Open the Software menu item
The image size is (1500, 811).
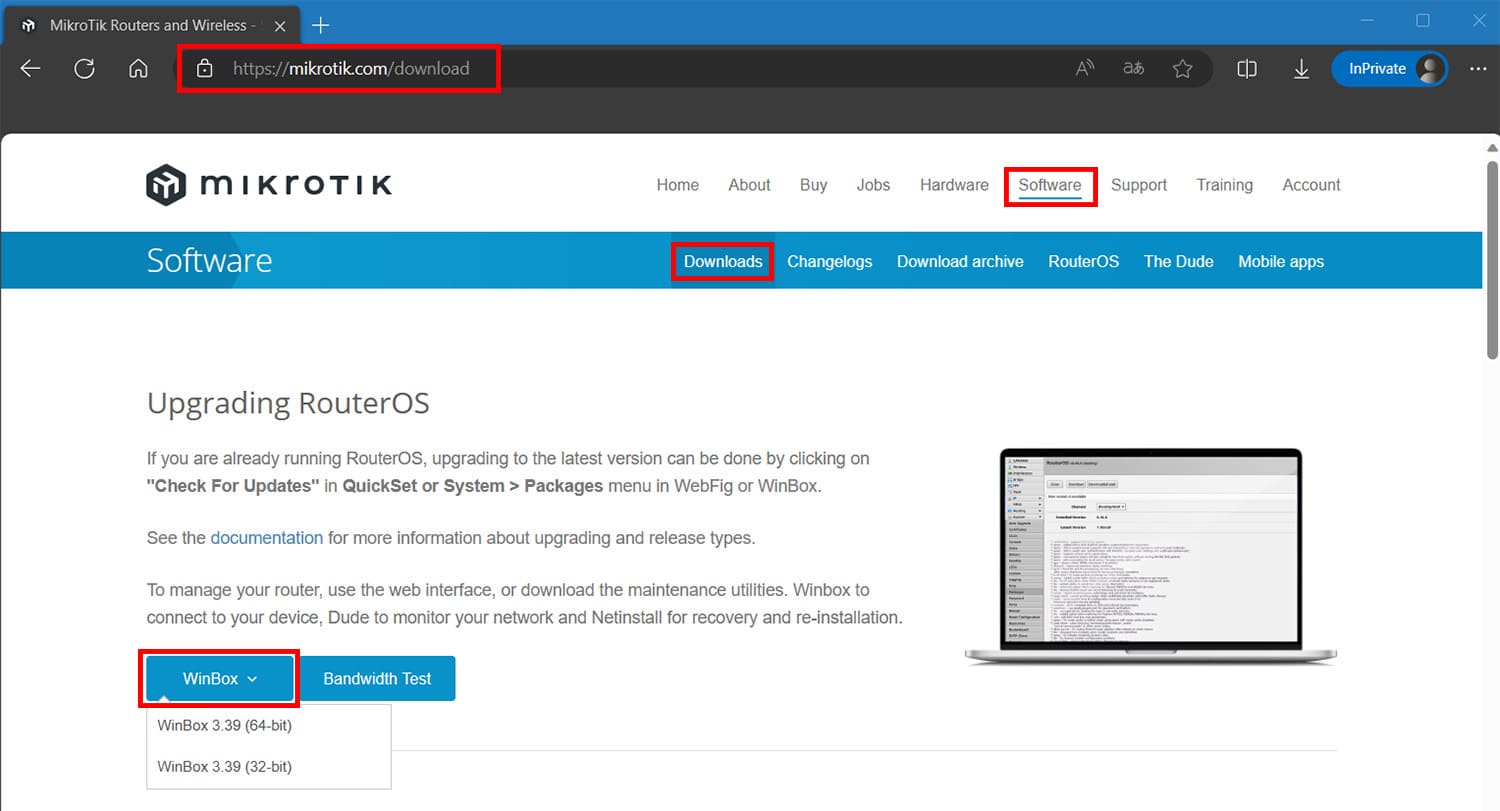[1050, 185]
